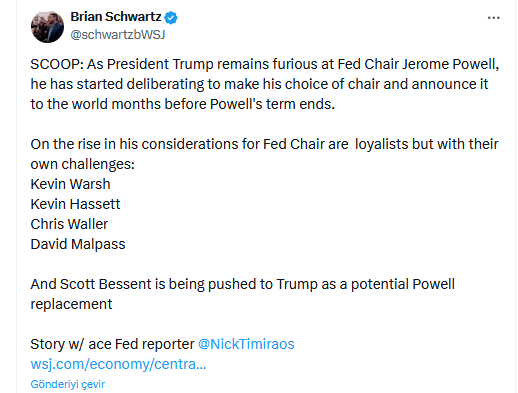The image size is (518, 393).
Task: Click the 'own challenges:' text line
Action: tap(83, 164)
